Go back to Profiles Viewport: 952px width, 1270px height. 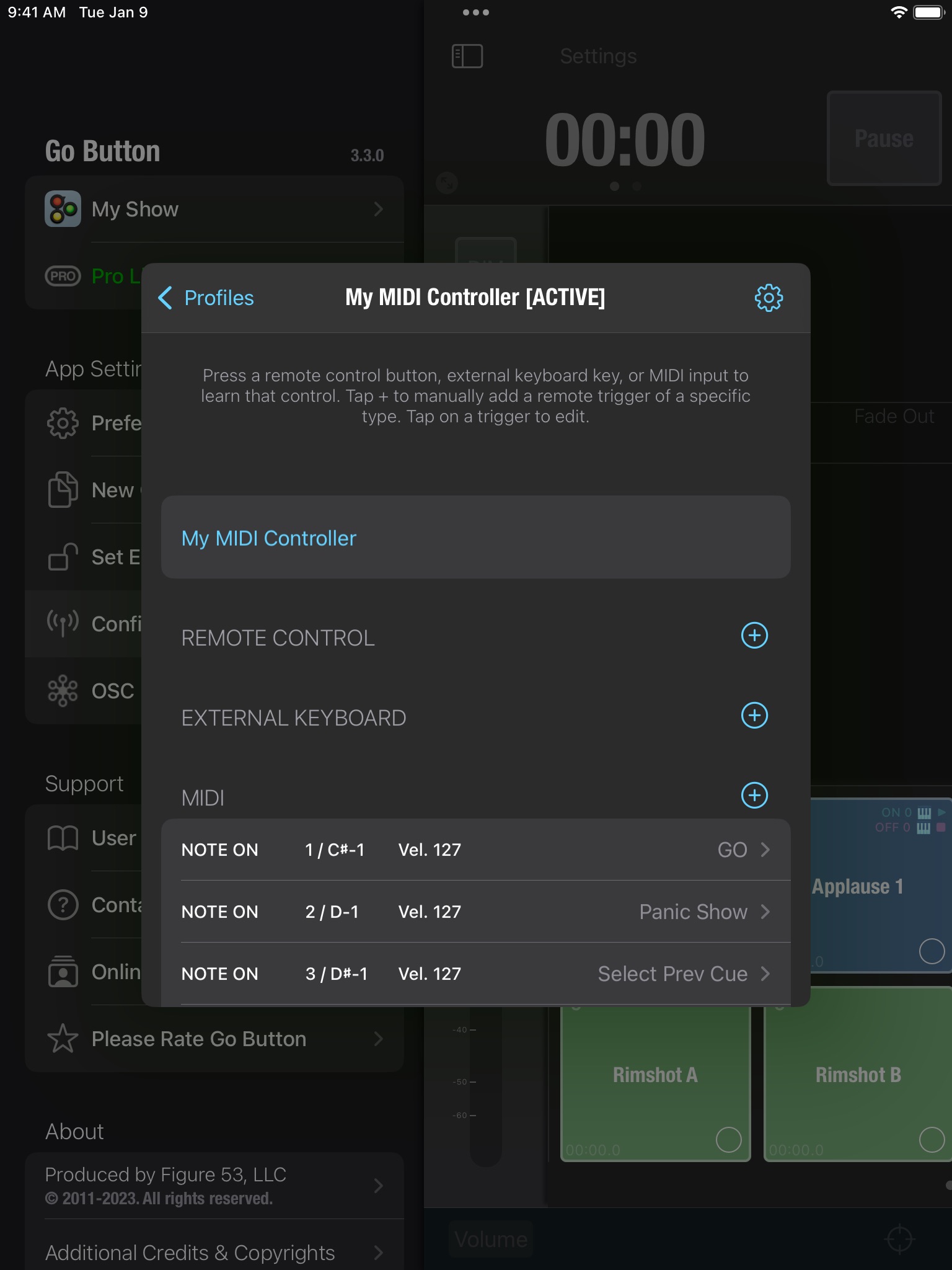click(x=206, y=298)
